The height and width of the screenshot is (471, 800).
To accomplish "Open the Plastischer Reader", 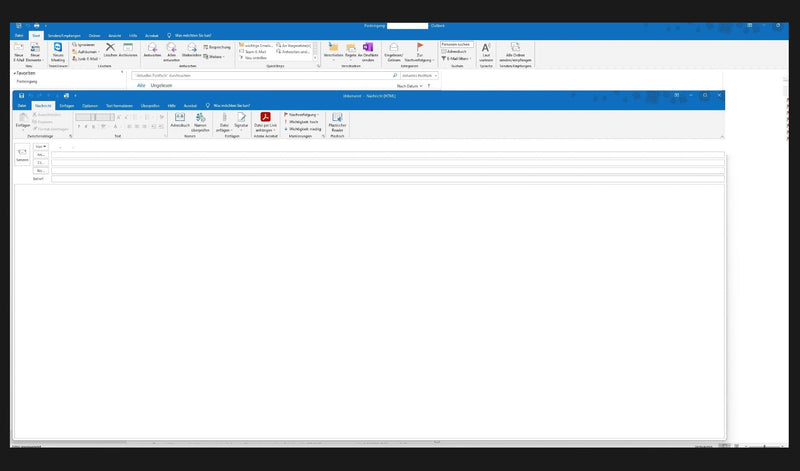I will tap(337, 120).
